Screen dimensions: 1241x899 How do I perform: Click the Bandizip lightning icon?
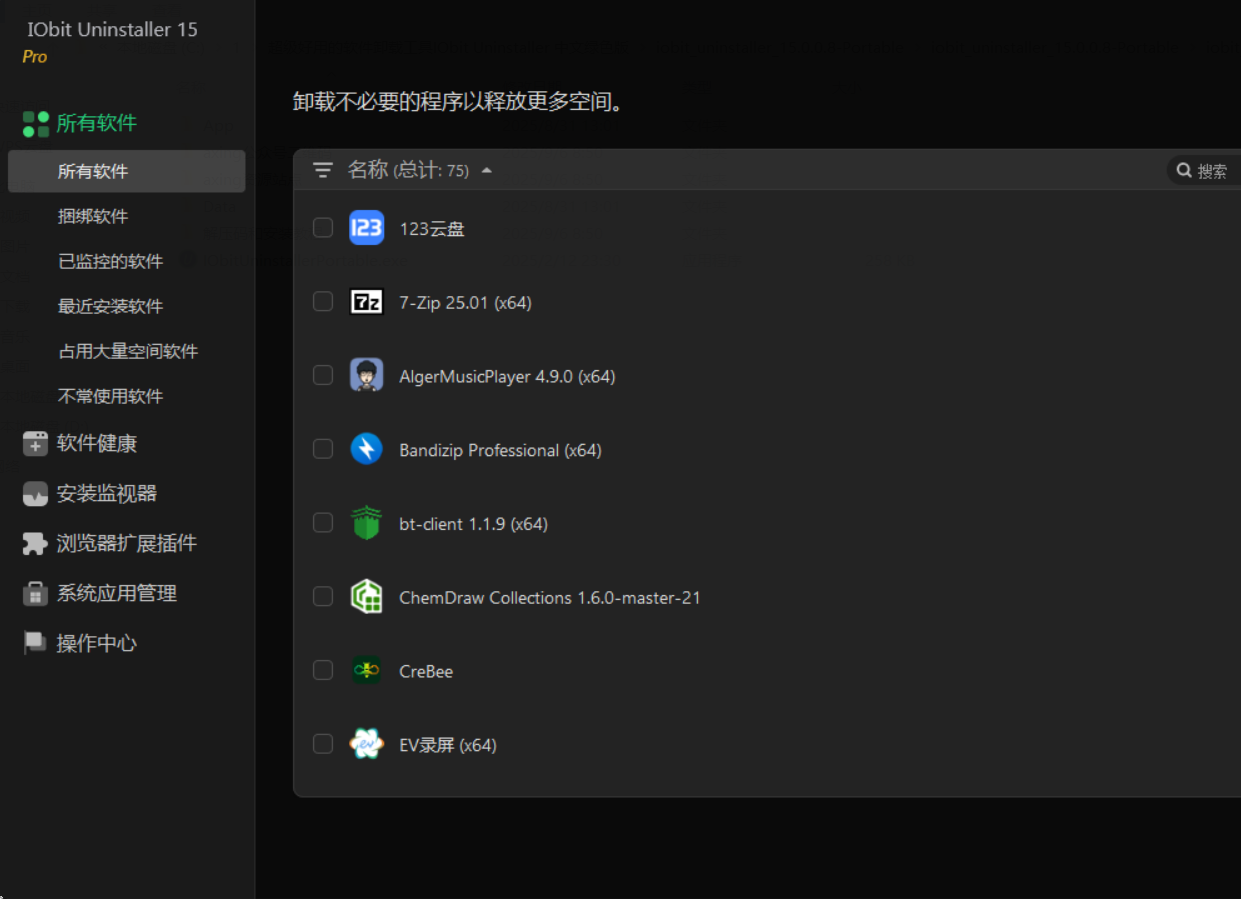pos(367,449)
